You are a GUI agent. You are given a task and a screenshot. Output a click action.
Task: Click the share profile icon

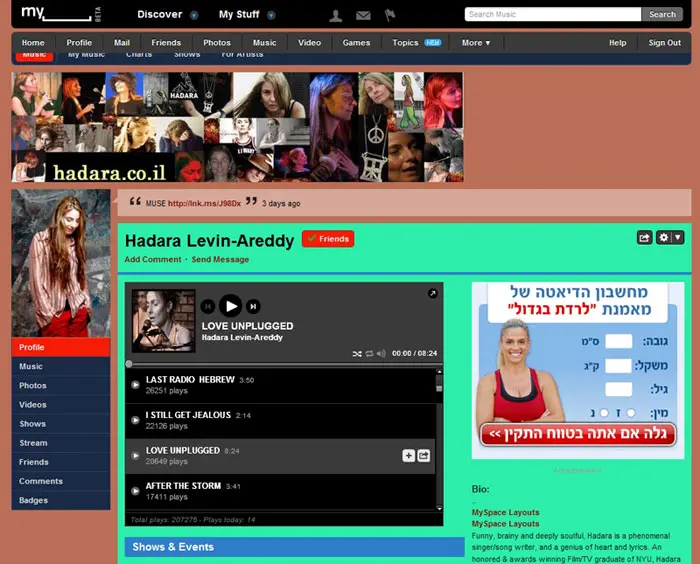pyautogui.click(x=645, y=238)
